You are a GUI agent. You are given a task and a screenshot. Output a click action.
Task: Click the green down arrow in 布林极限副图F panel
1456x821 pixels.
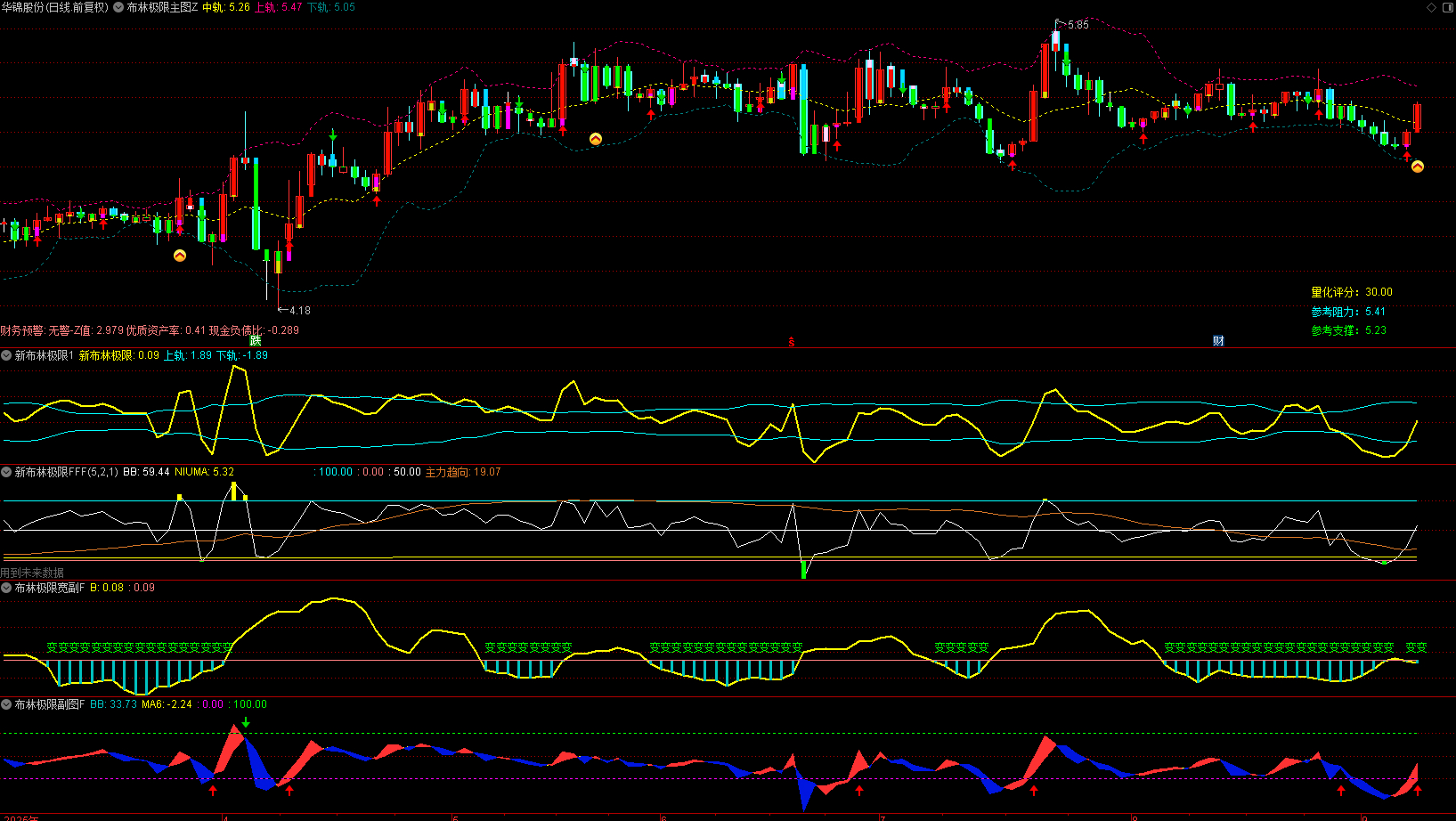click(x=246, y=722)
